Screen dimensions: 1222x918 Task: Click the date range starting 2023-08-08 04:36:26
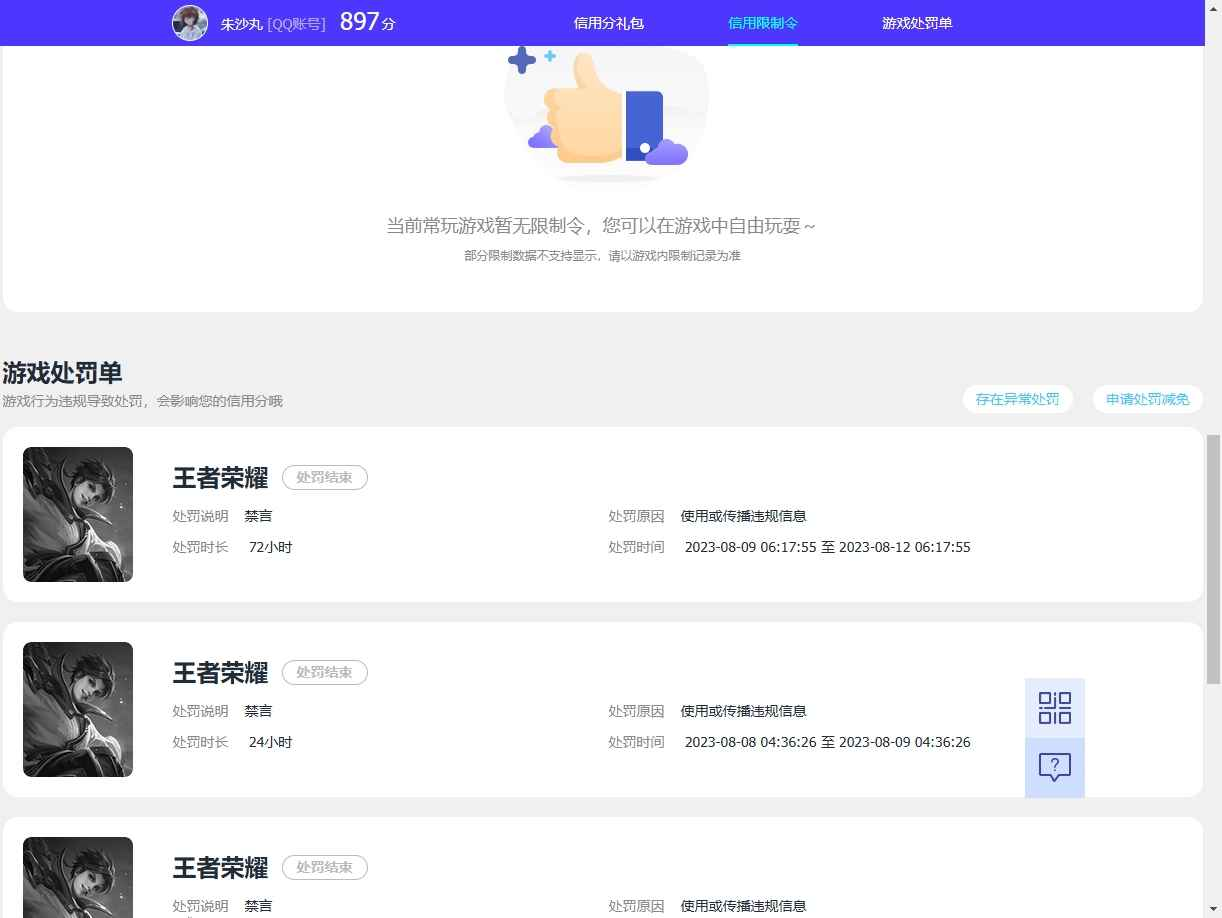coord(828,743)
